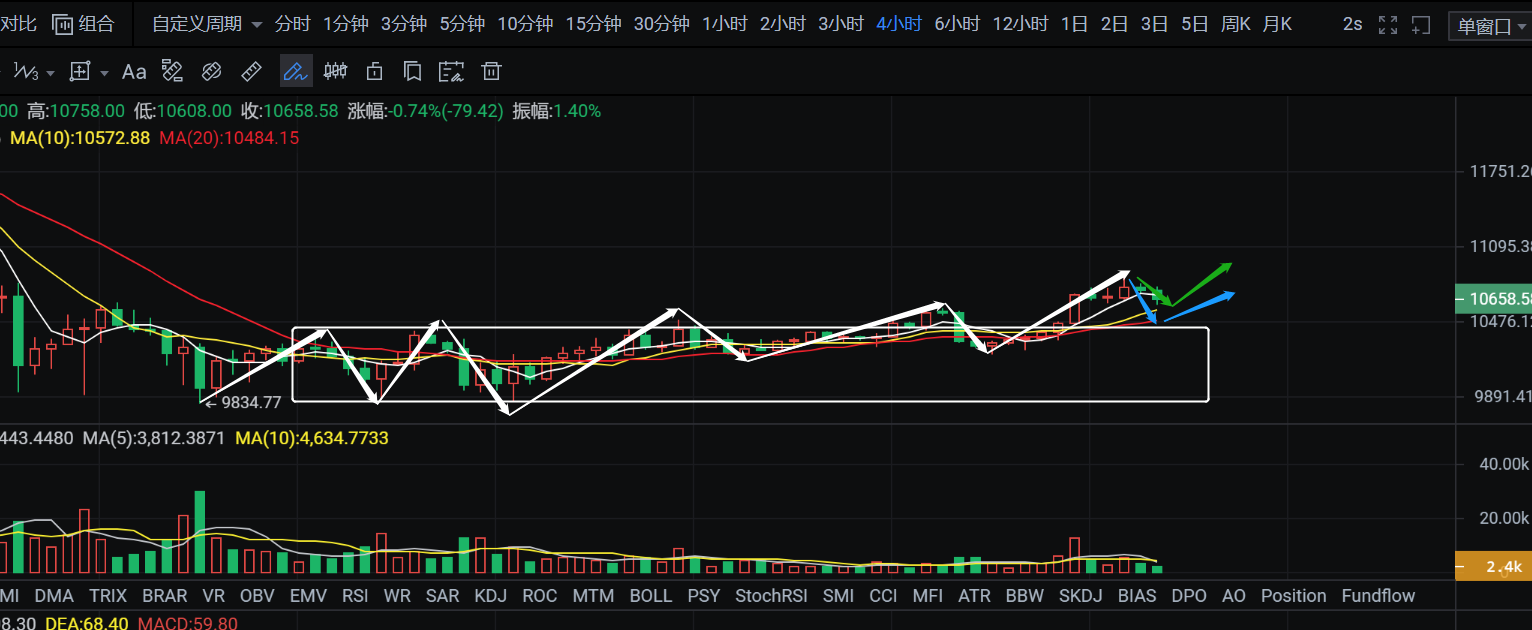Switch to the 12小时 period

[x=1021, y=24]
